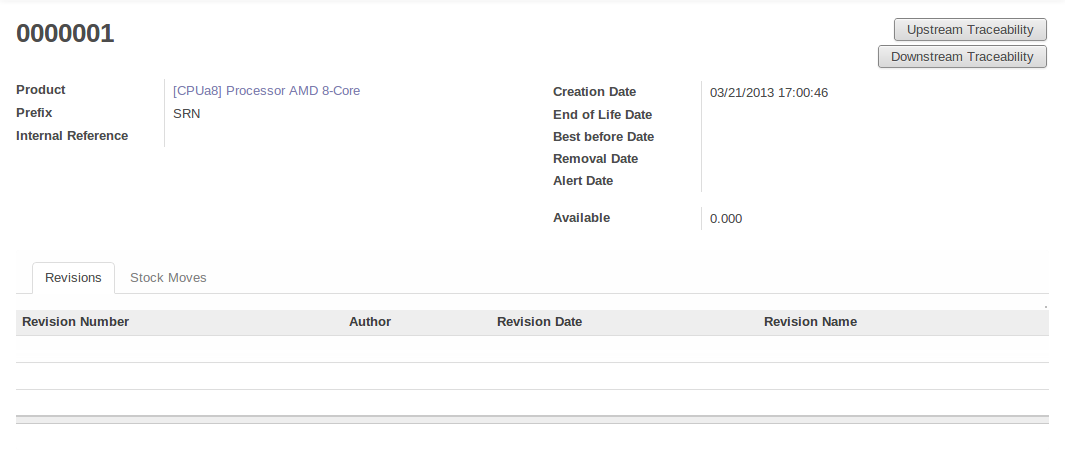
Task: Open Downstream Traceability
Action: click(x=961, y=57)
